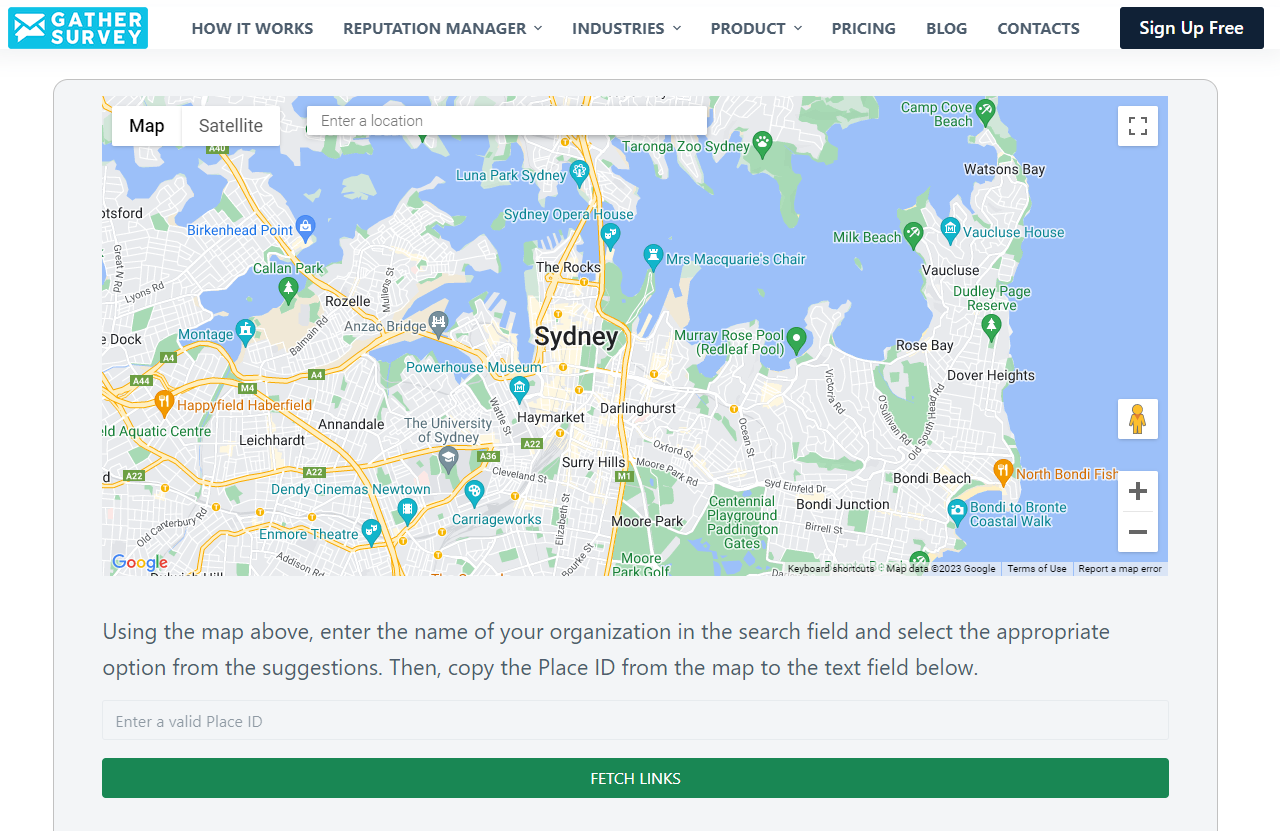Go to How It Works

[x=252, y=28]
